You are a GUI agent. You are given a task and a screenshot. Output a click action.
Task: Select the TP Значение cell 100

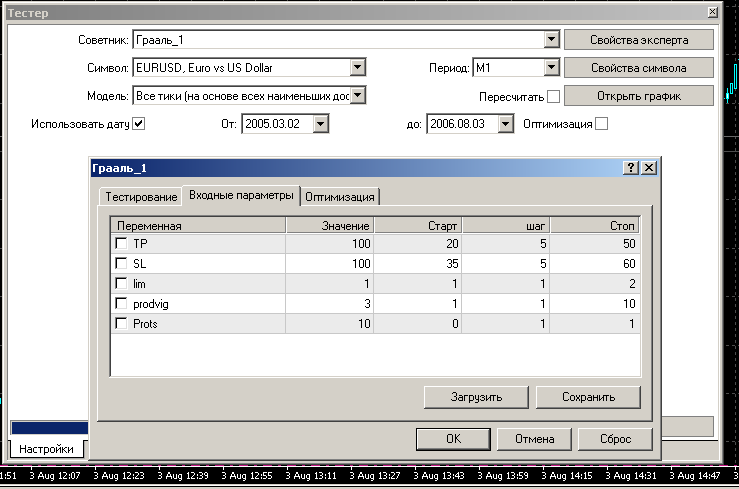pos(329,244)
